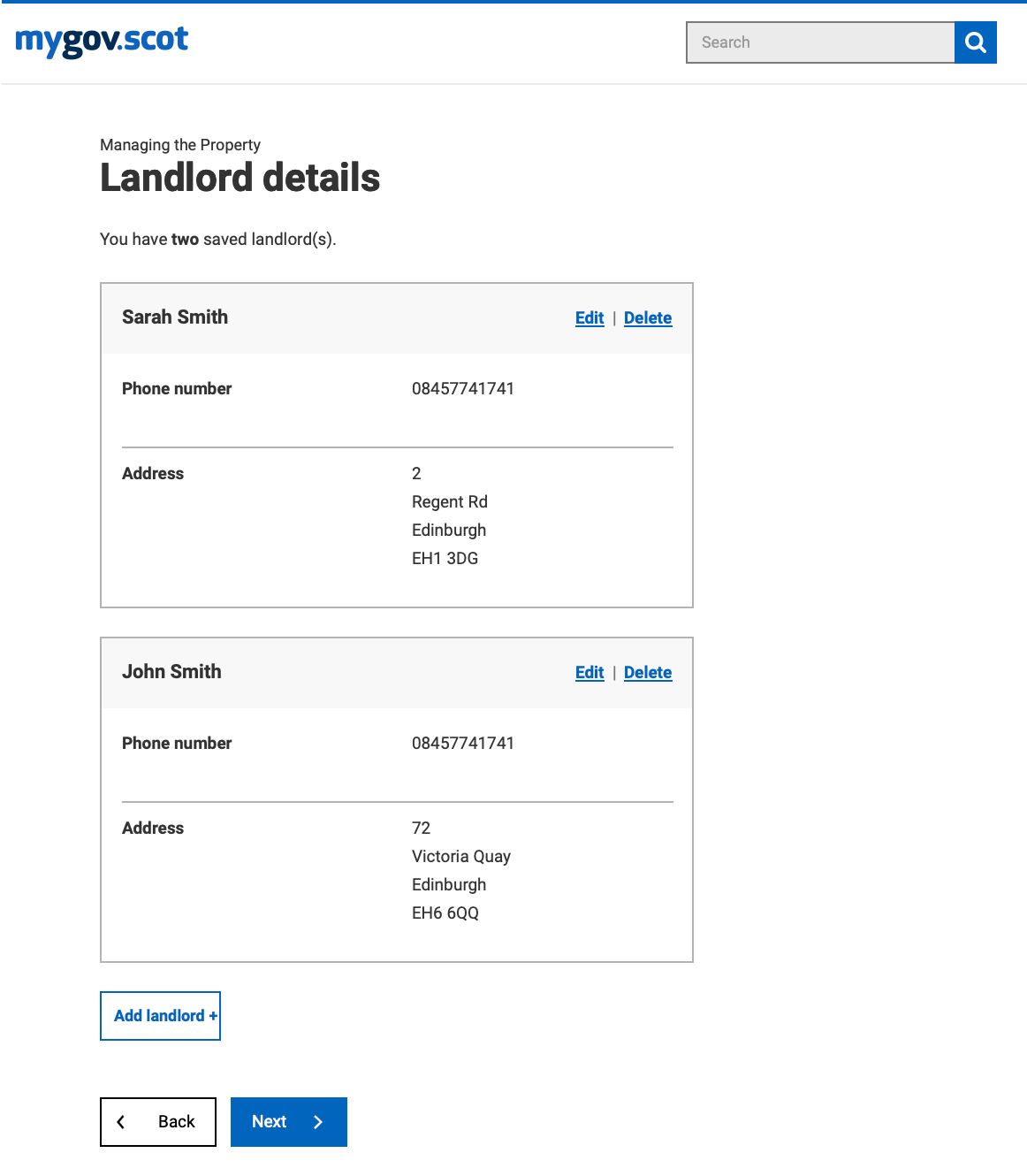Viewport: 1027px width, 1176px height.
Task: Select the Sarah Smith card title
Action: tap(175, 317)
